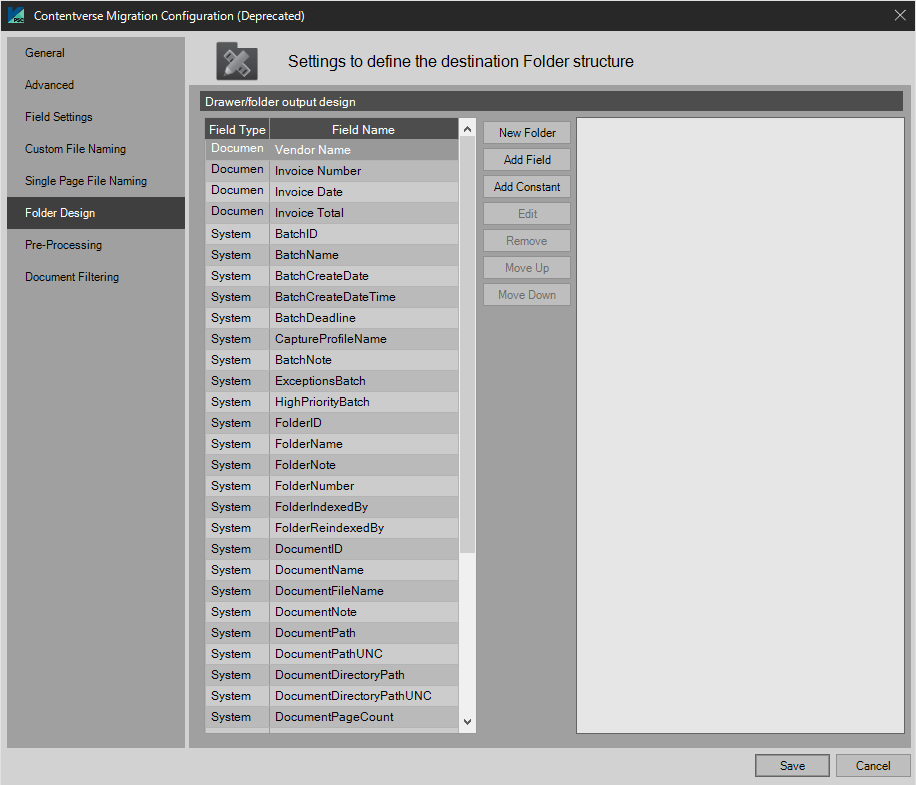
Task: Click the scroll up arrow of field list
Action: click(x=467, y=129)
